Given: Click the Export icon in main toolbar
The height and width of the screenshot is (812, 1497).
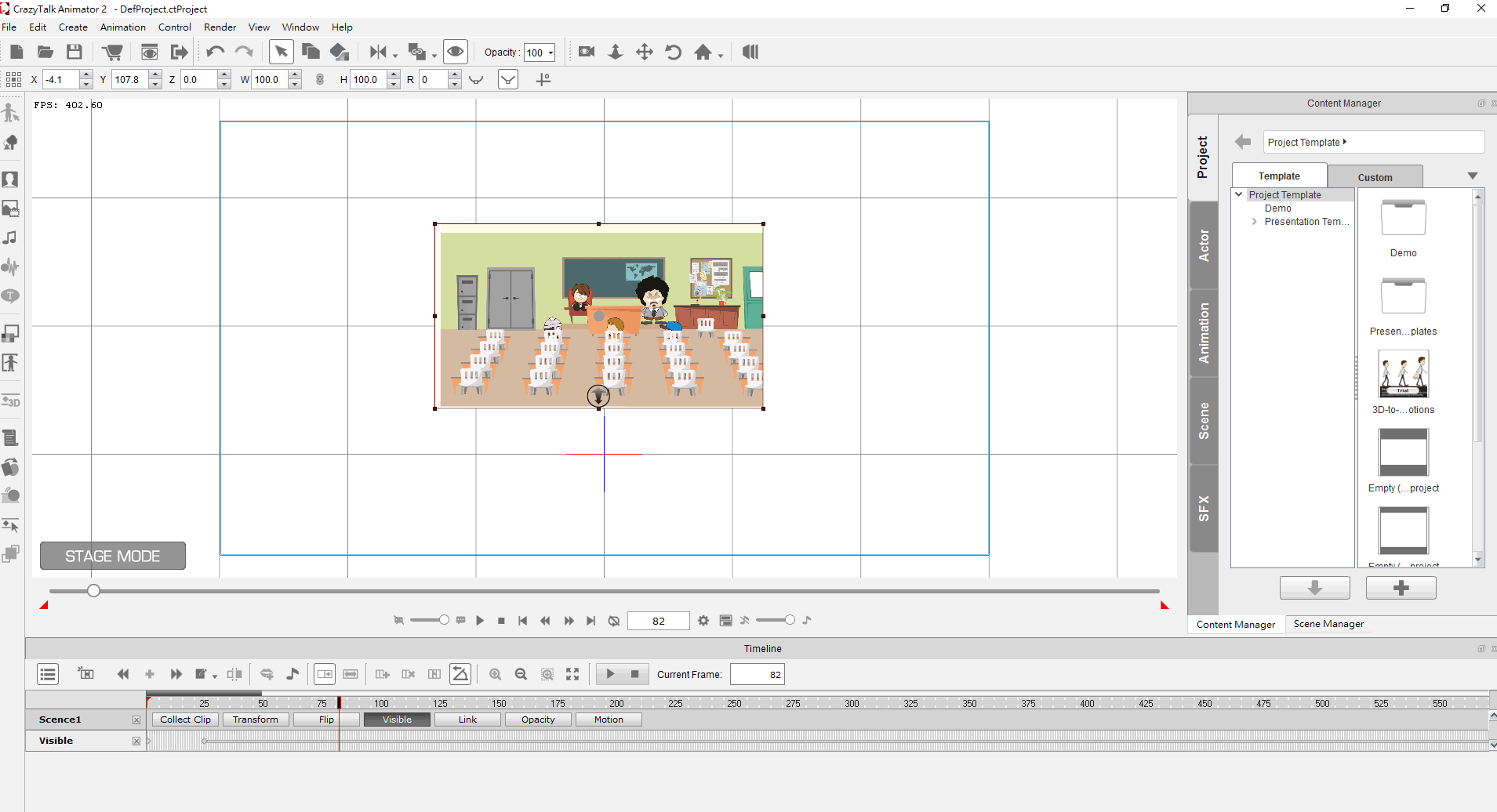Looking at the screenshot, I should (180, 52).
